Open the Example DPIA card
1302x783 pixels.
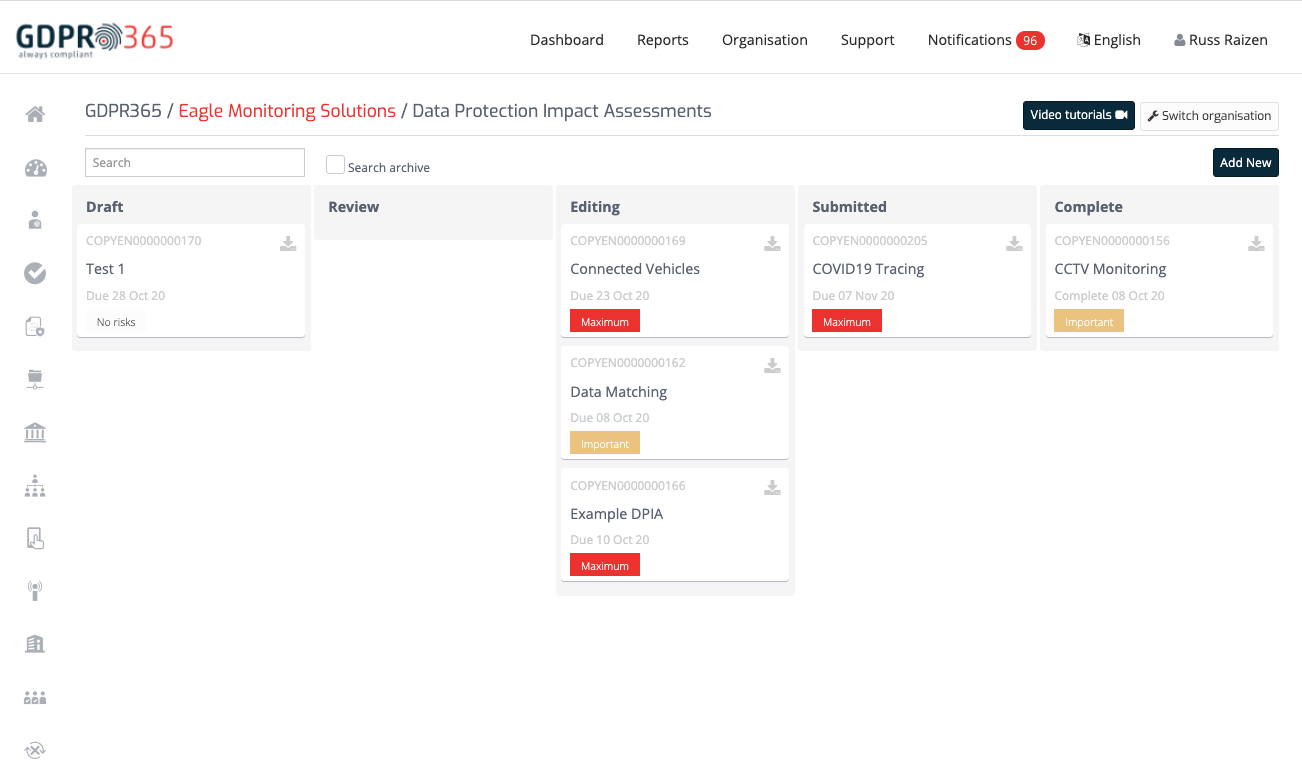(675, 525)
